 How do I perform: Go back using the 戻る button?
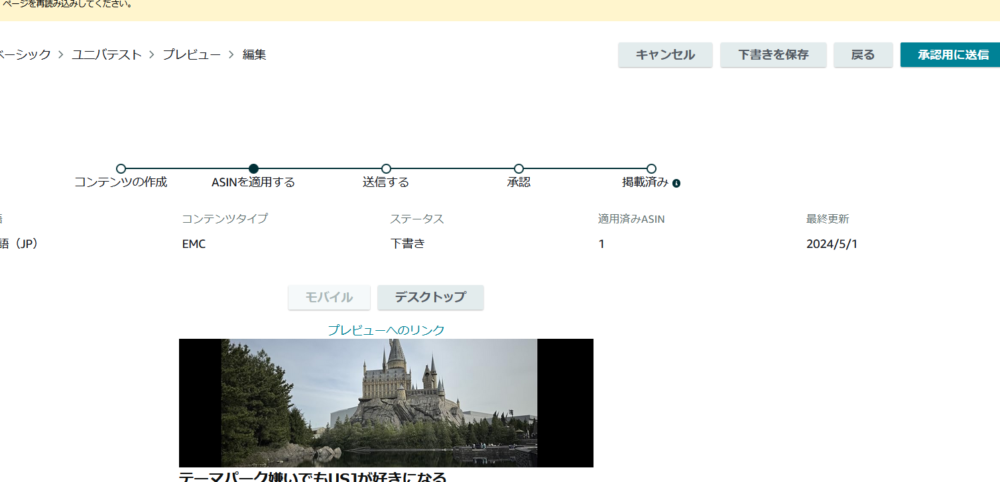click(863, 55)
